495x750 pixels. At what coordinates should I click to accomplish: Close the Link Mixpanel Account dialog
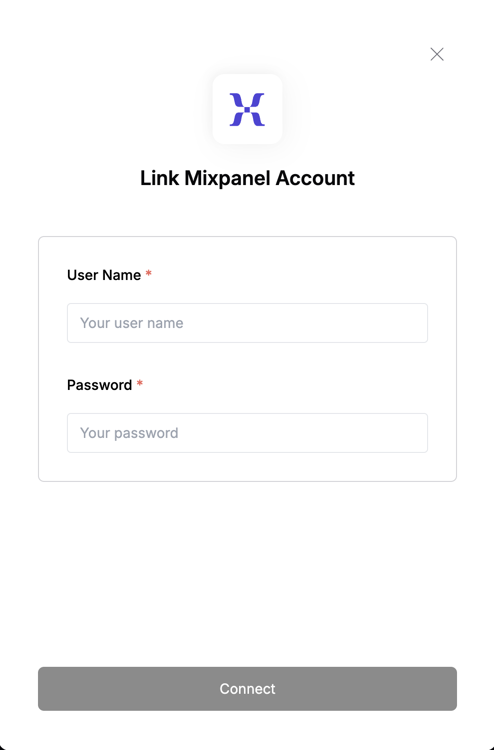(437, 54)
